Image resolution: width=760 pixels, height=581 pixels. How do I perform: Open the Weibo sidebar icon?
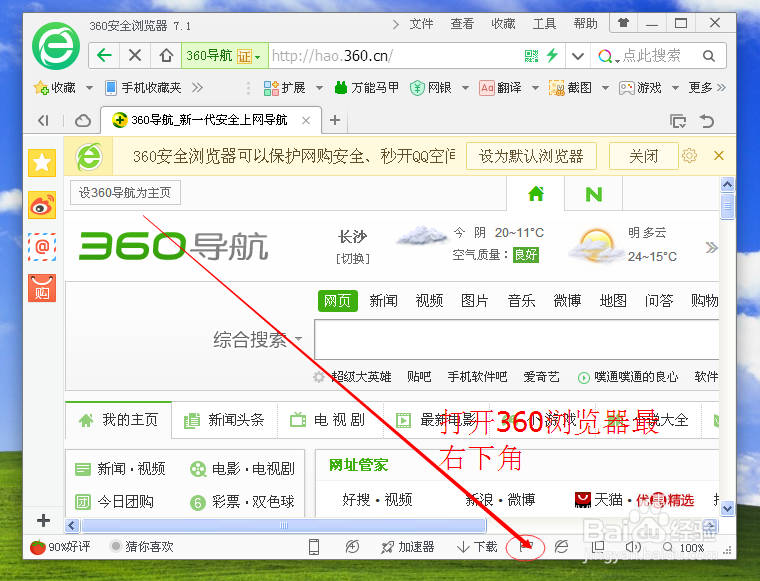pyautogui.click(x=42, y=205)
